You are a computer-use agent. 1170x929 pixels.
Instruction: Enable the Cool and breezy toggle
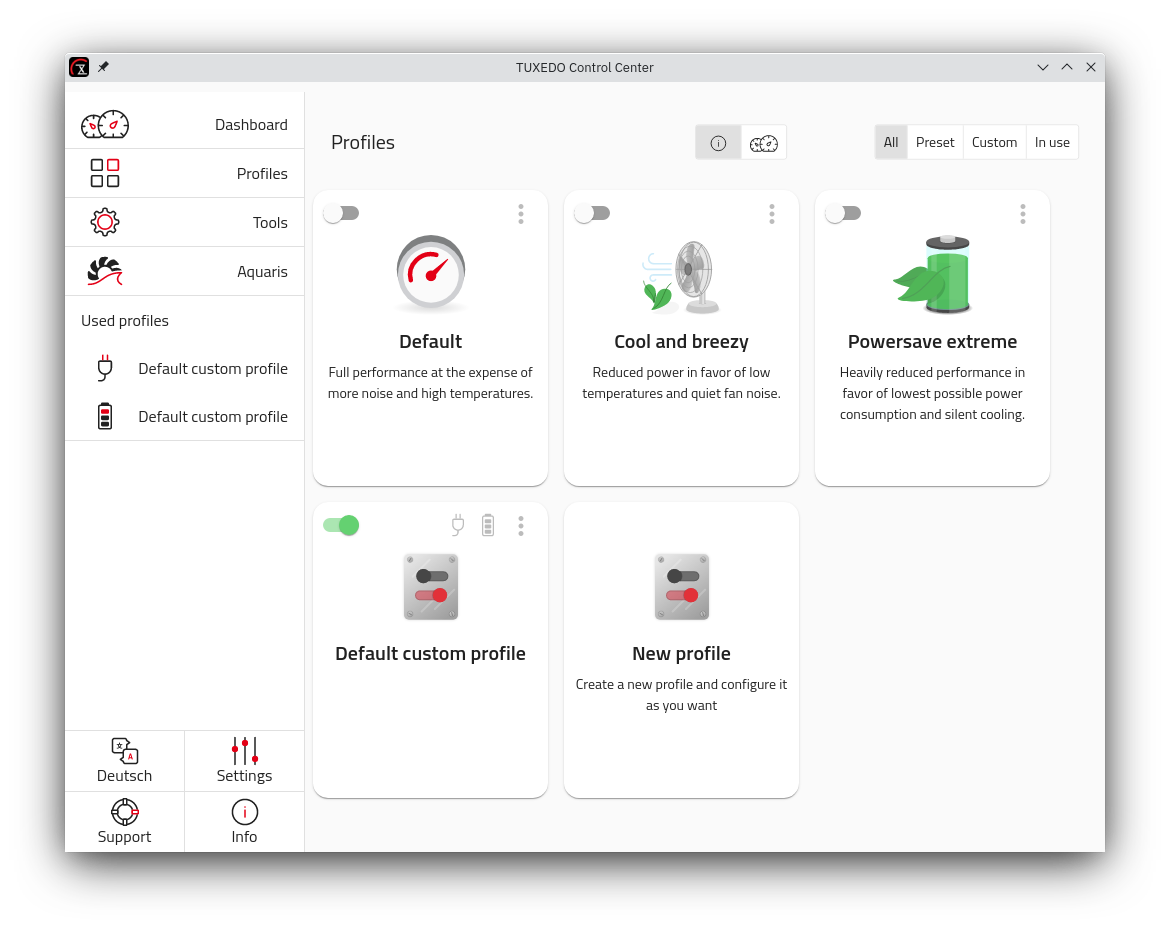592,213
